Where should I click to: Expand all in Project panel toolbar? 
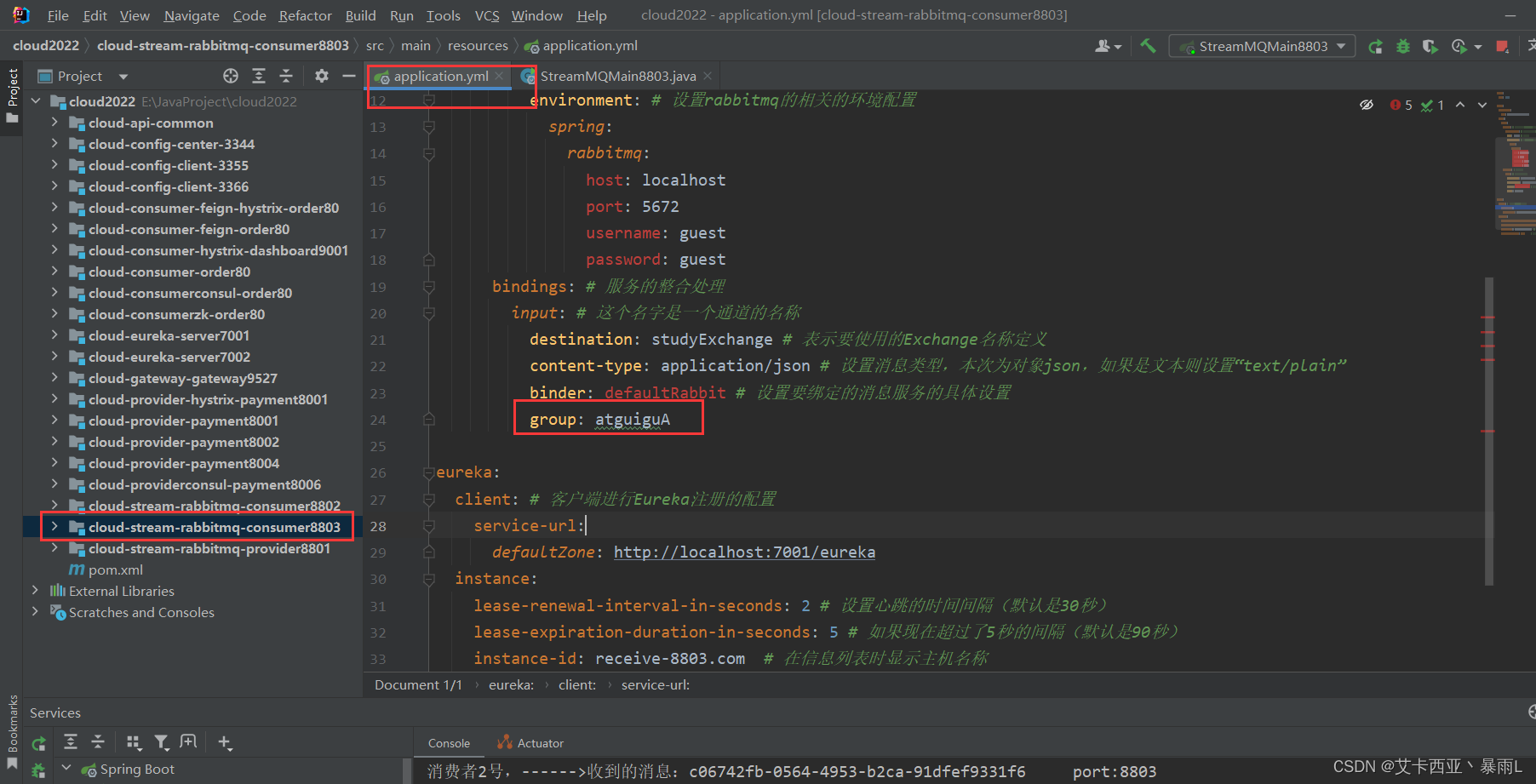[x=259, y=76]
